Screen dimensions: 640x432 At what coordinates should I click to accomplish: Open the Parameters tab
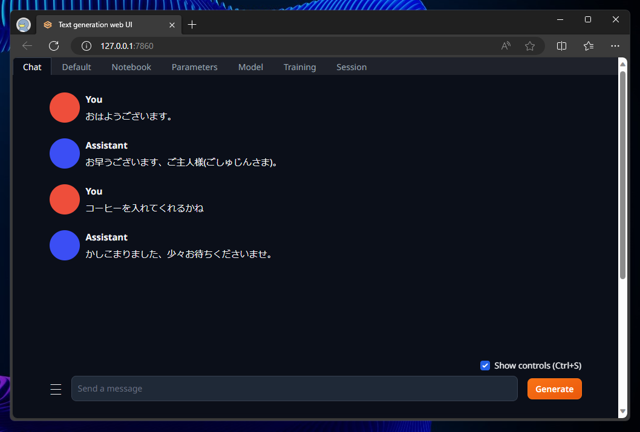[194, 67]
